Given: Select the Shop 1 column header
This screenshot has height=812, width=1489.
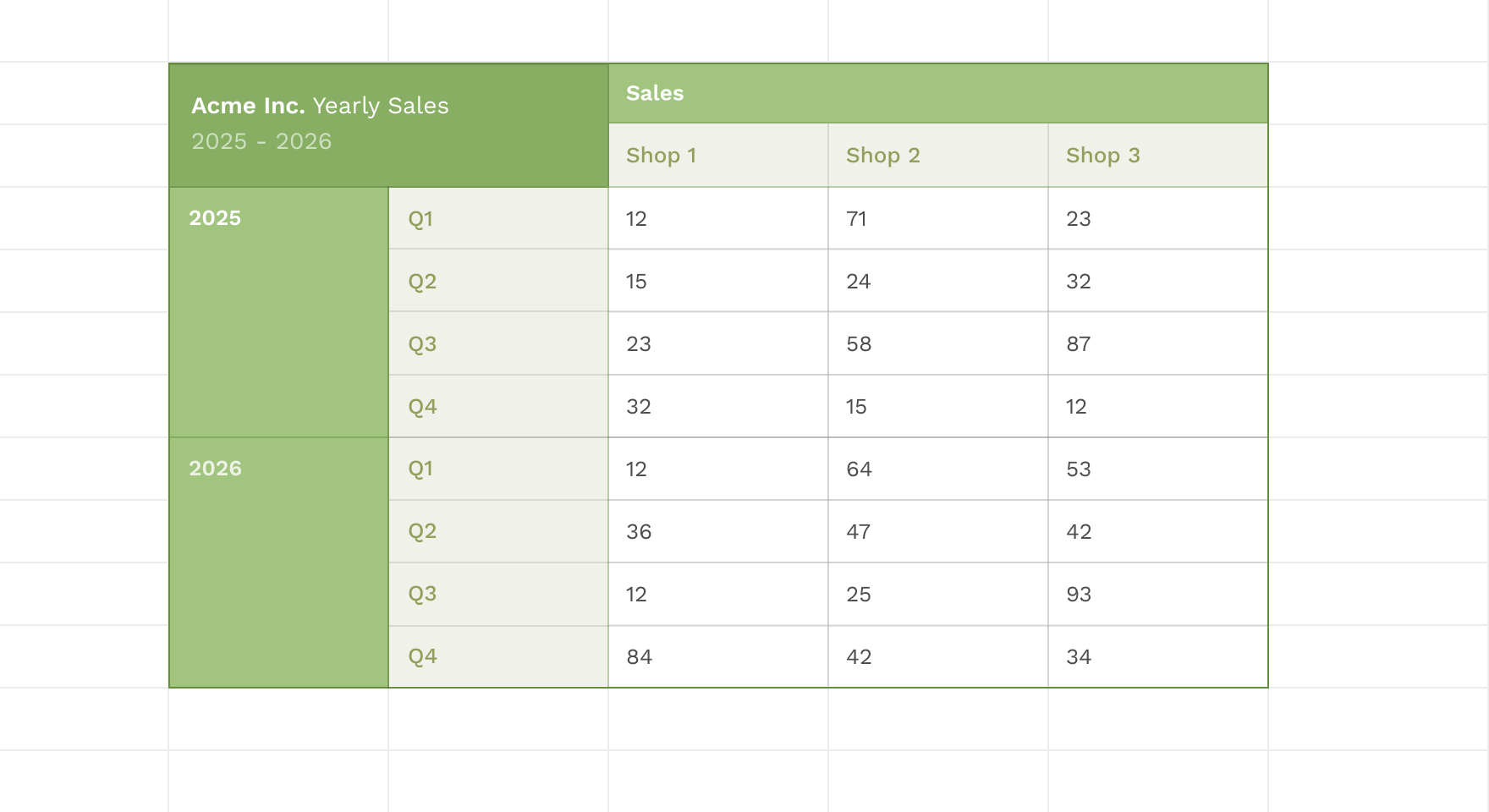Looking at the screenshot, I should 718,156.
